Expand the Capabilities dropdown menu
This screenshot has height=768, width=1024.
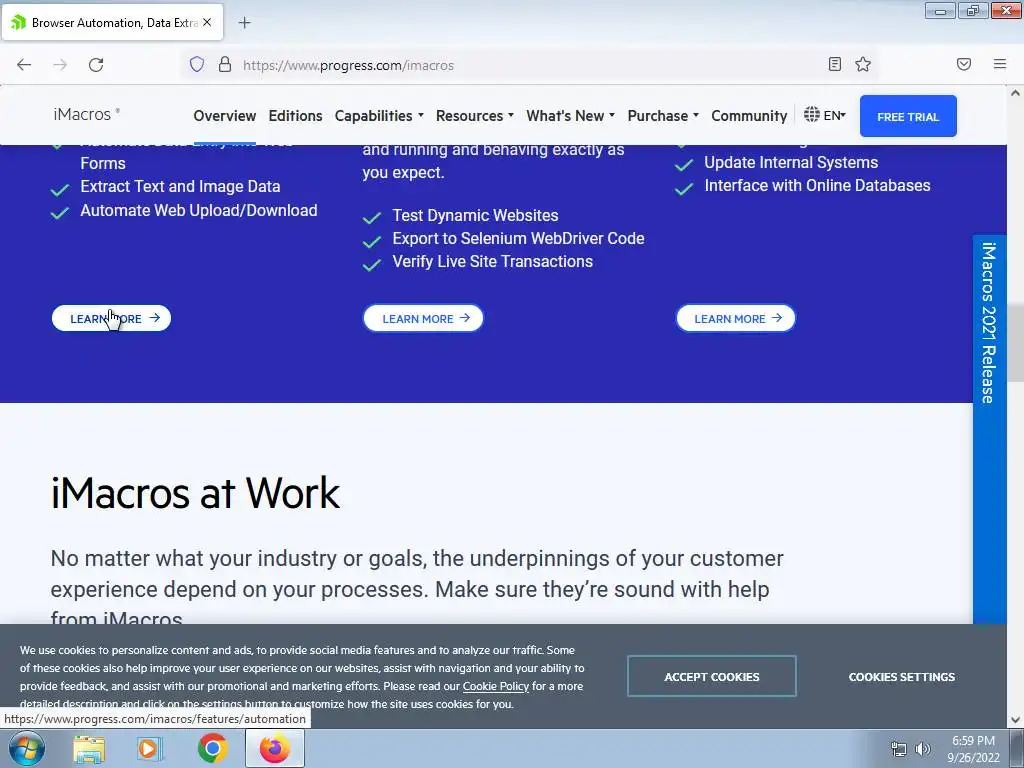click(379, 116)
